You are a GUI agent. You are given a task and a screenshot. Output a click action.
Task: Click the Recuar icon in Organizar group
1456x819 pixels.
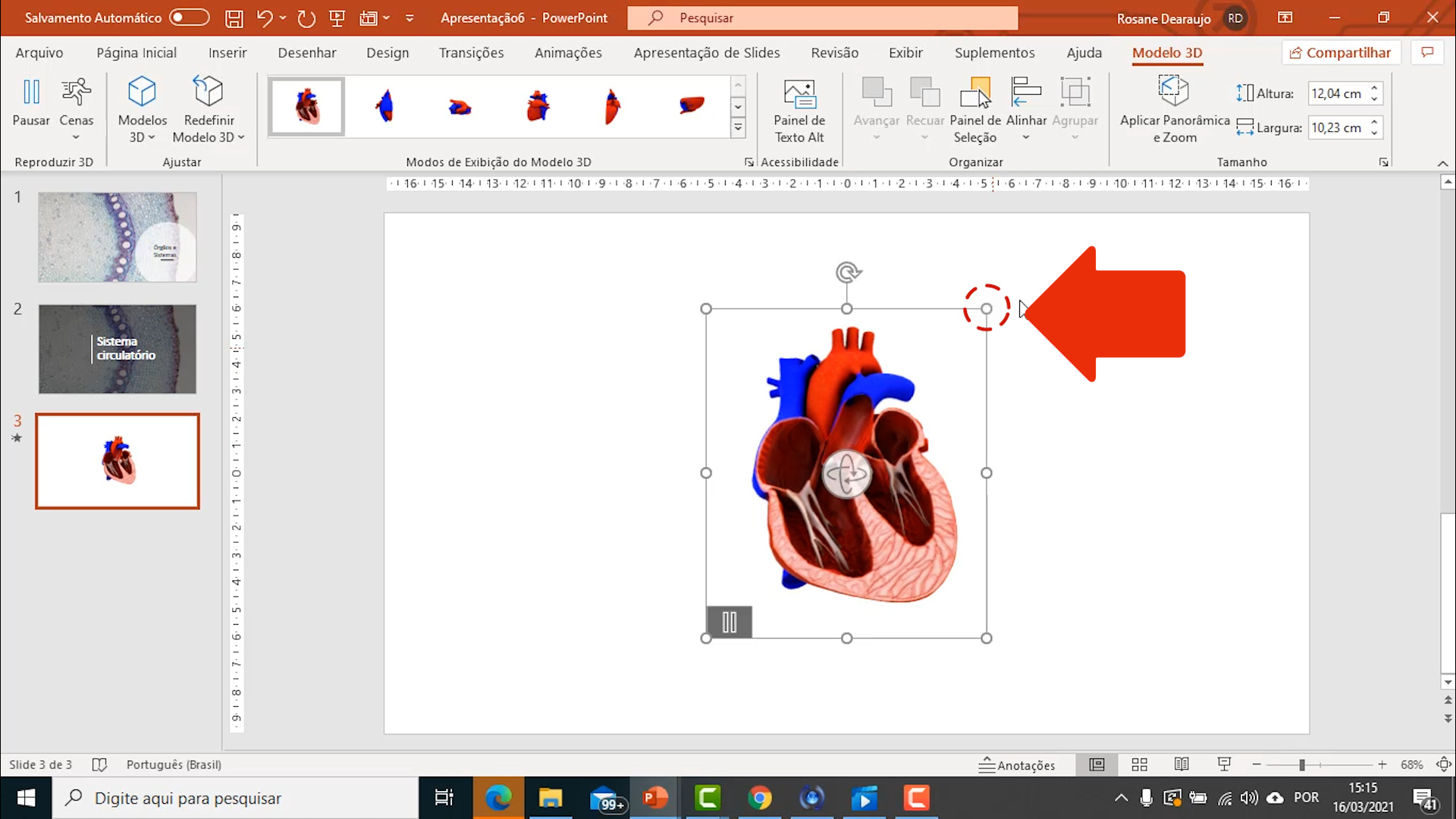pos(924,99)
